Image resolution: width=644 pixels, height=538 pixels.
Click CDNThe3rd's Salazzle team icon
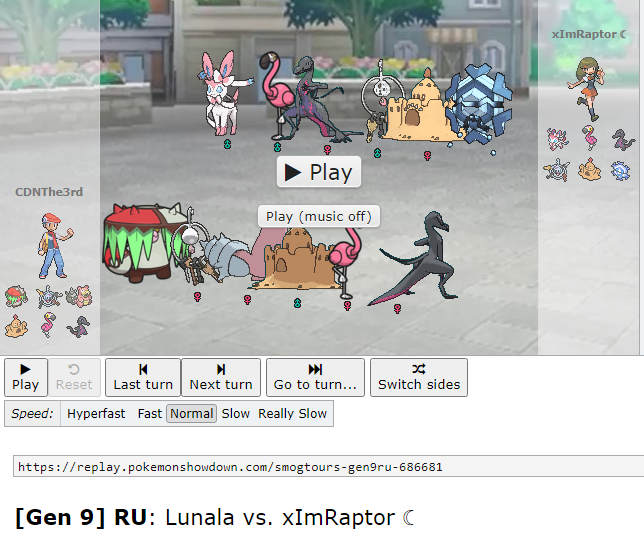[78, 326]
